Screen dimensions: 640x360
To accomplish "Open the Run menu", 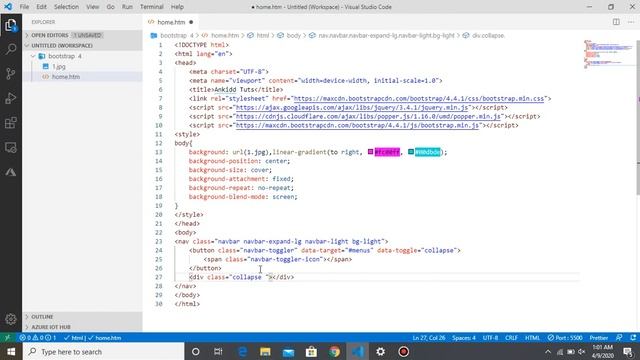I will [127, 7].
